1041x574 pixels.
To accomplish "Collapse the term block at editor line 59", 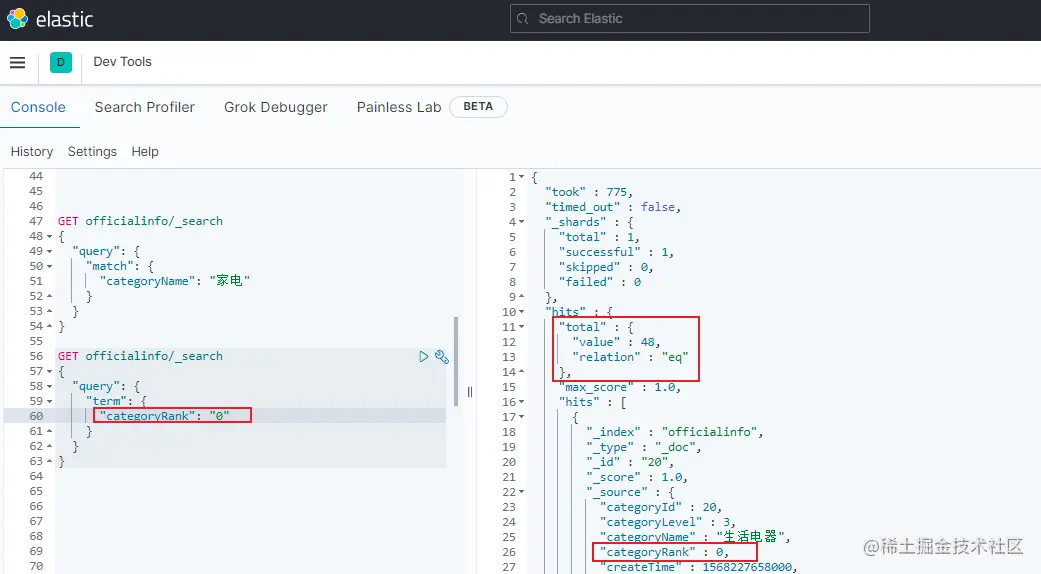I will pyautogui.click(x=49, y=401).
